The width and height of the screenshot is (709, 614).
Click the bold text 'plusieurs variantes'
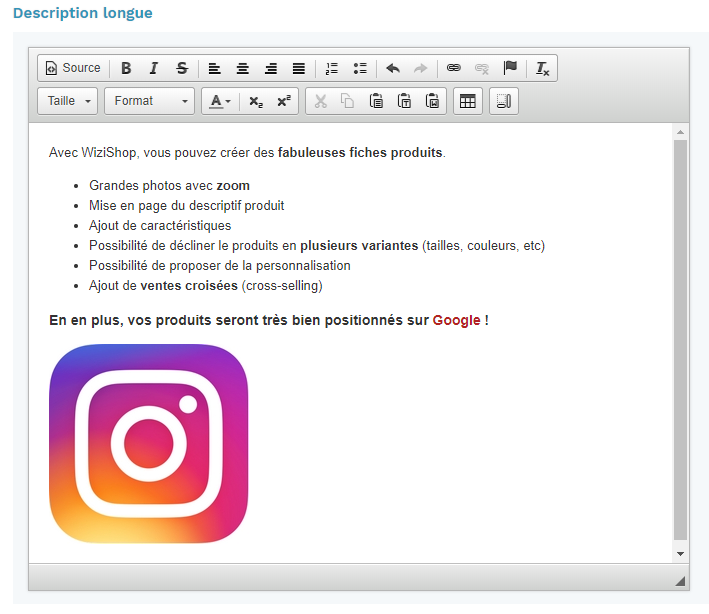click(359, 246)
